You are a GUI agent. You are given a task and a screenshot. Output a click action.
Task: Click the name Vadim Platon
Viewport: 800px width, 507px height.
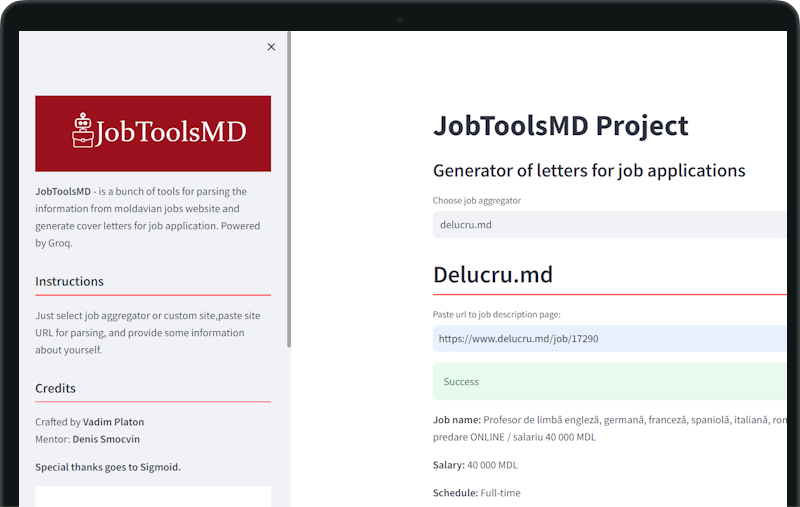(x=113, y=422)
